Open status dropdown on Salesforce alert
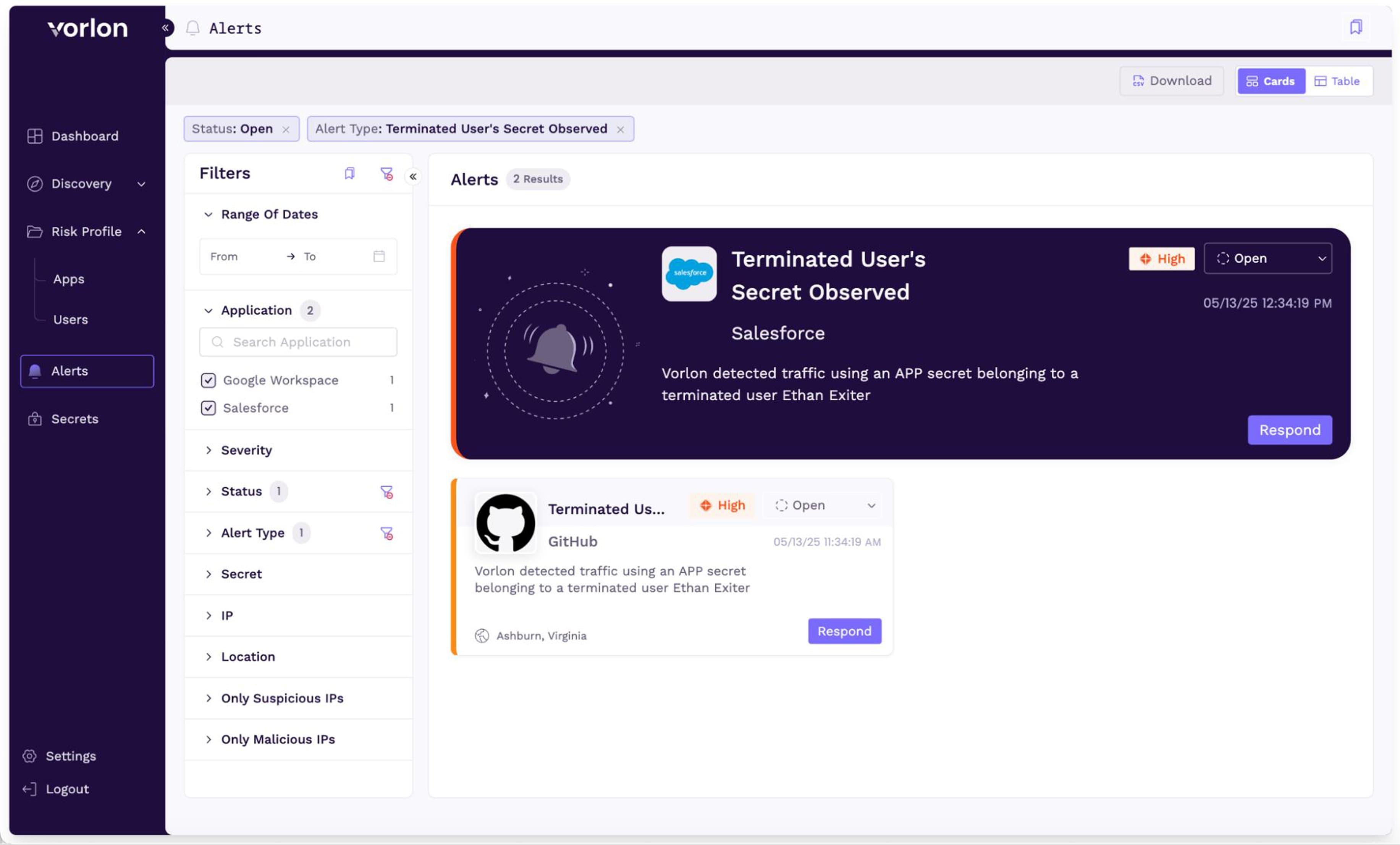This screenshot has height=845, width=1400. click(x=1267, y=258)
